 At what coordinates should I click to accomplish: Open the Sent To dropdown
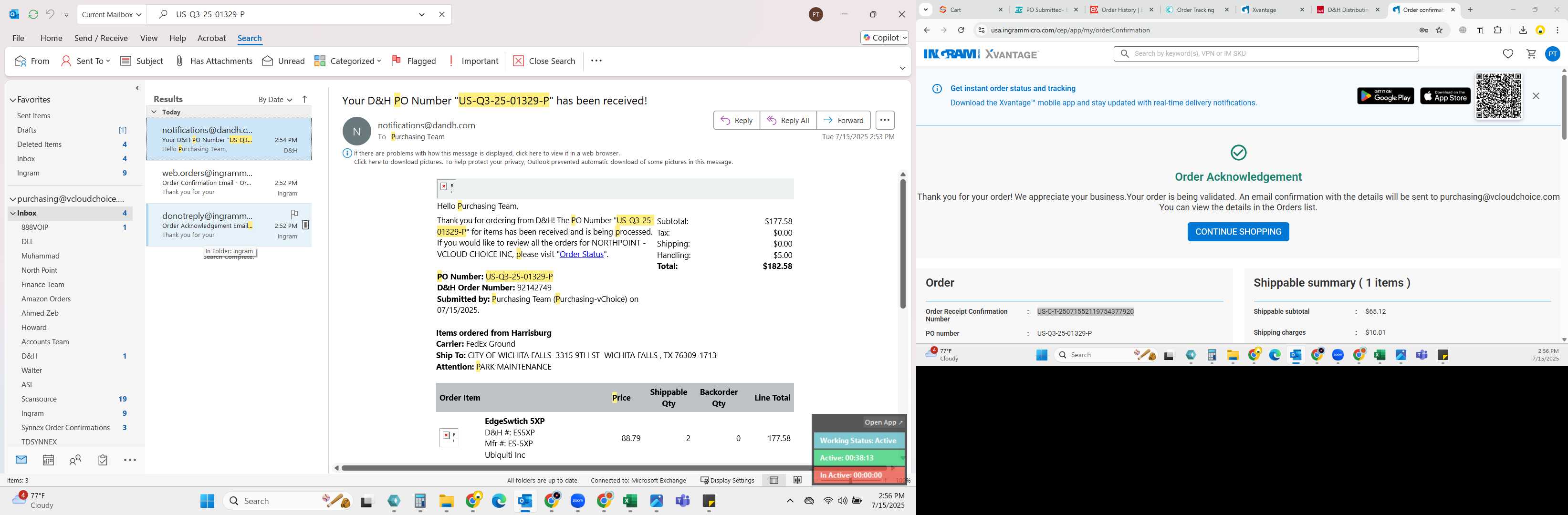(85, 61)
